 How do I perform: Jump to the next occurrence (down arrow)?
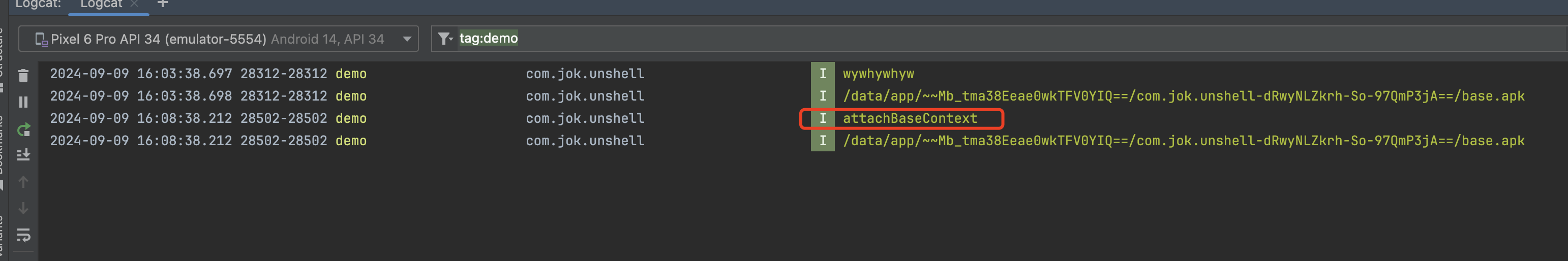[x=23, y=208]
